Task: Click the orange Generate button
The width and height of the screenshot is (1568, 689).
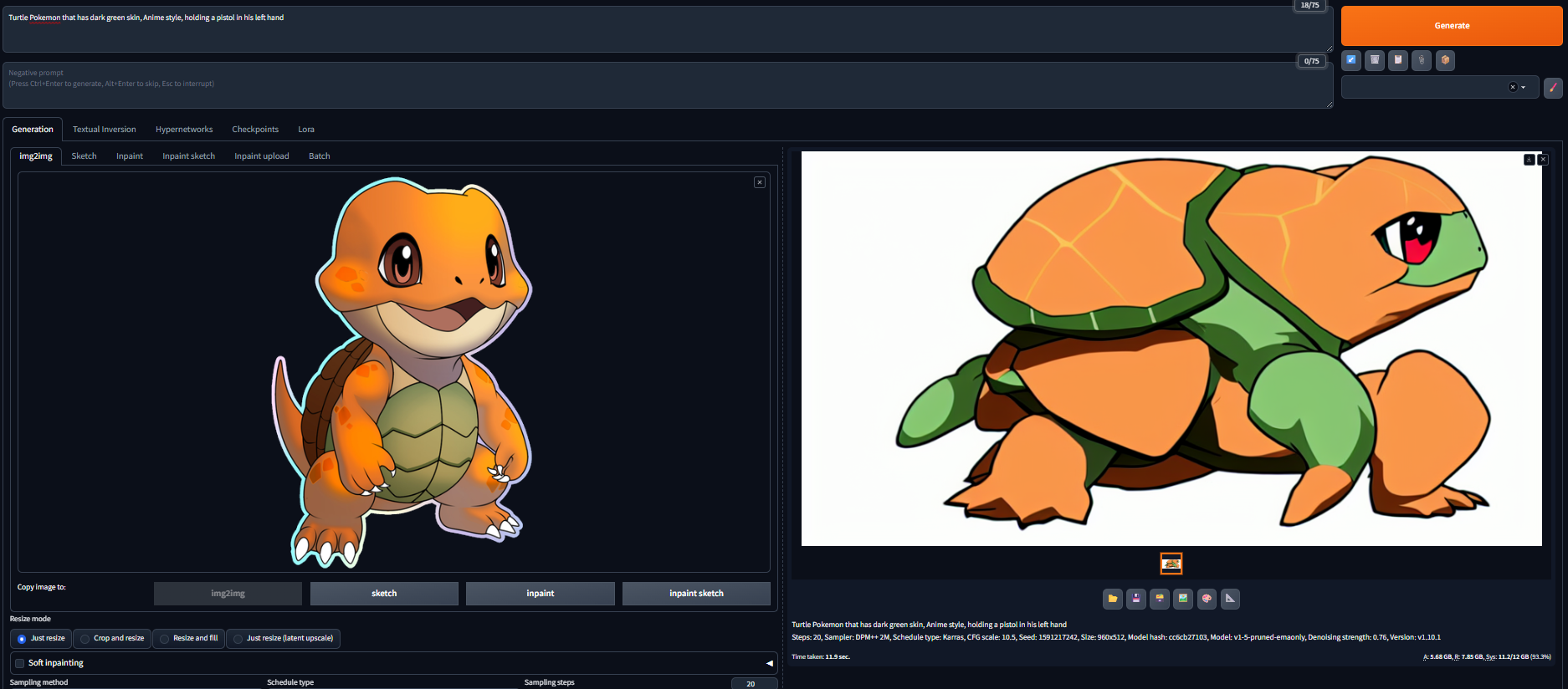Action: (1452, 26)
